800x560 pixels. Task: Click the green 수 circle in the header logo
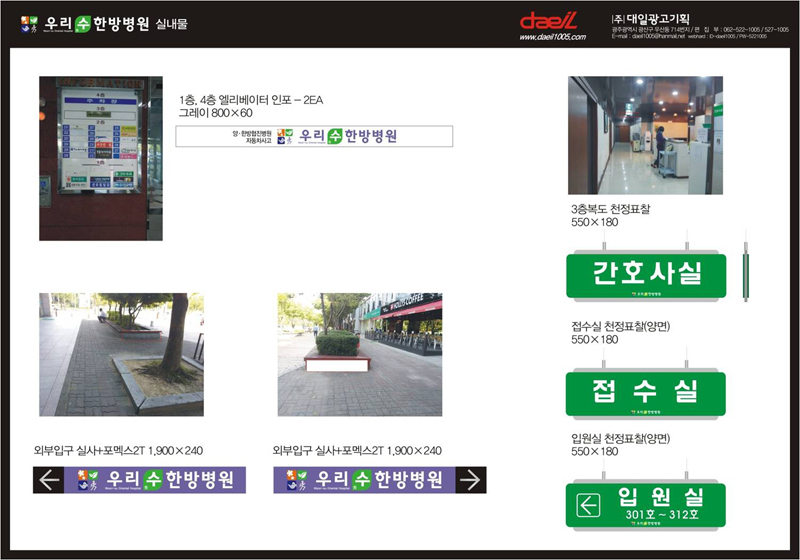84,23
